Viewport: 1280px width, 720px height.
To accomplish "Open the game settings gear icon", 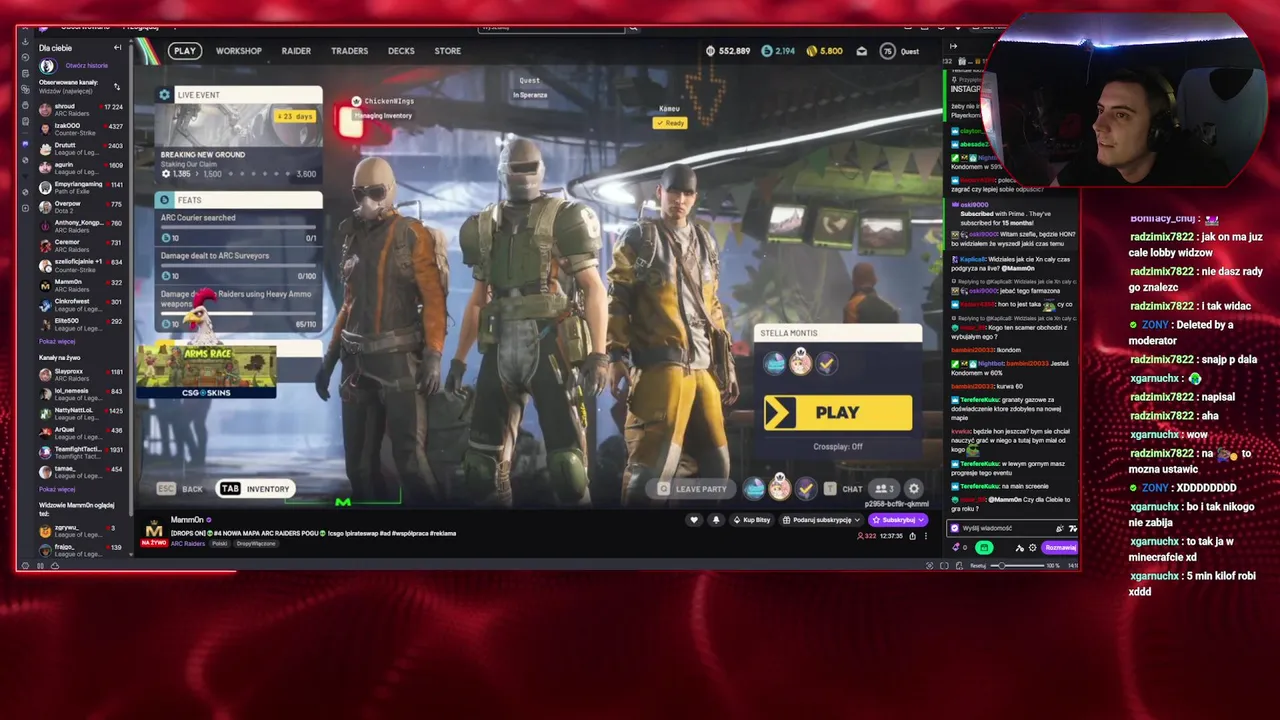I will coord(913,489).
